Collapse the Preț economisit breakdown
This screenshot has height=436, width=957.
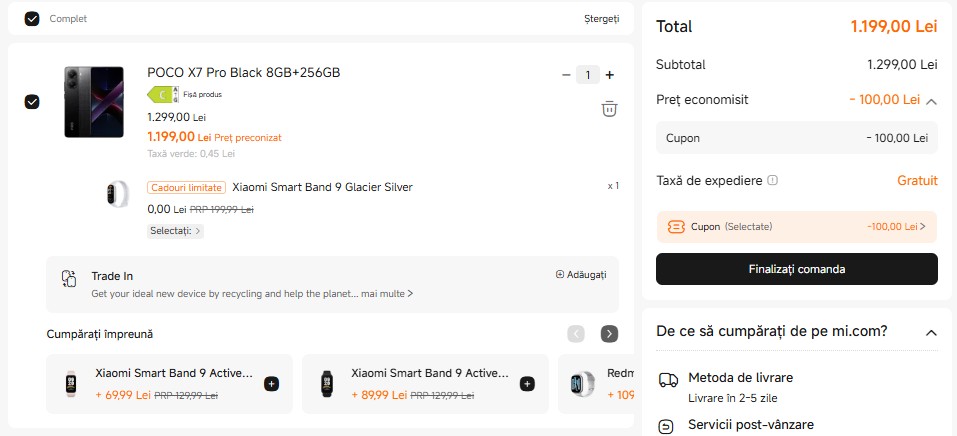click(x=931, y=101)
